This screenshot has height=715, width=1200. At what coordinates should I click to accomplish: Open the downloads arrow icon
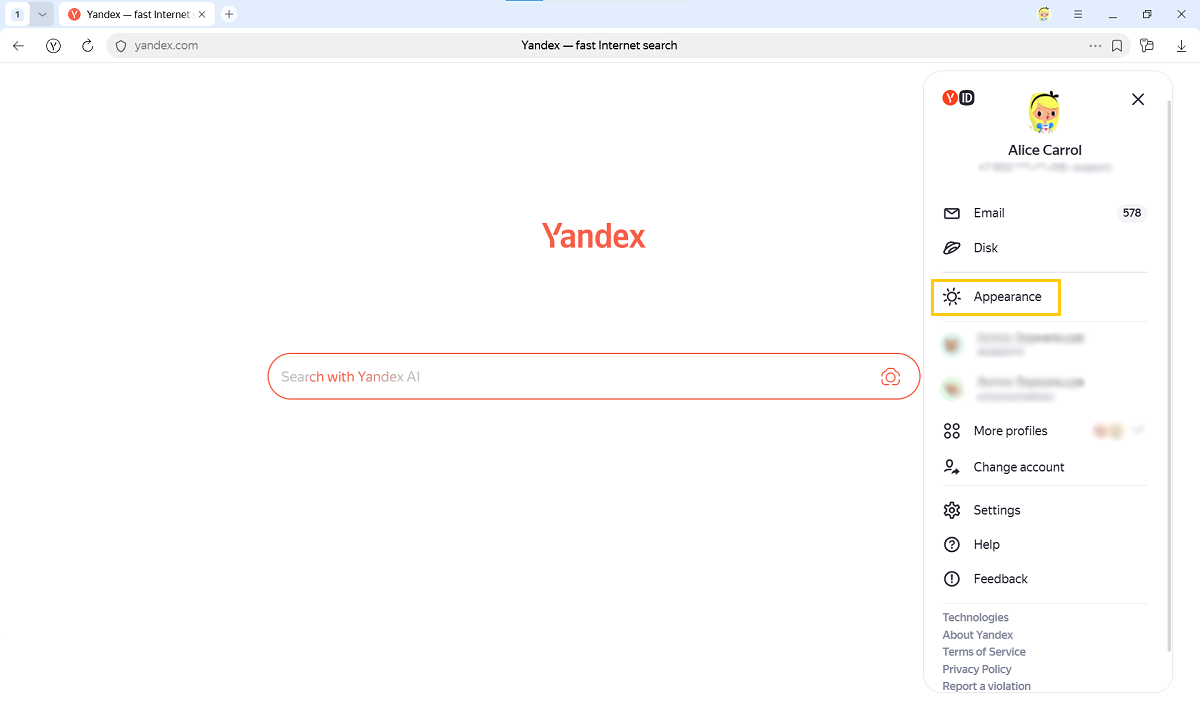[x=1182, y=45]
